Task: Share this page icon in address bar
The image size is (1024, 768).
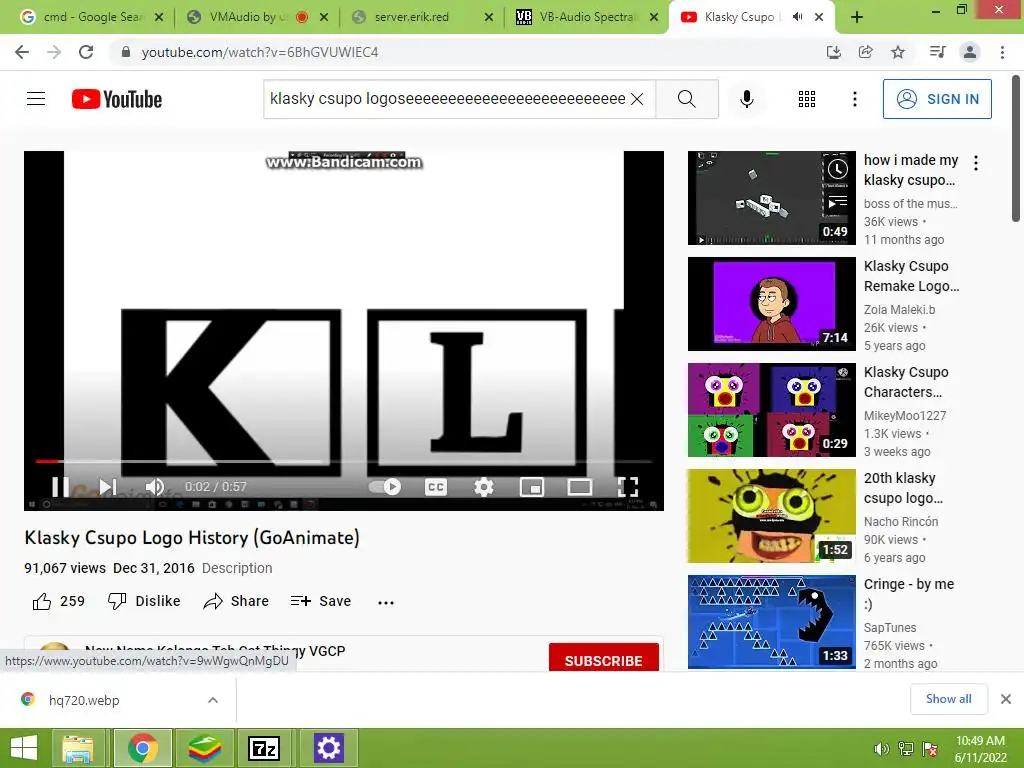Action: [x=865, y=52]
